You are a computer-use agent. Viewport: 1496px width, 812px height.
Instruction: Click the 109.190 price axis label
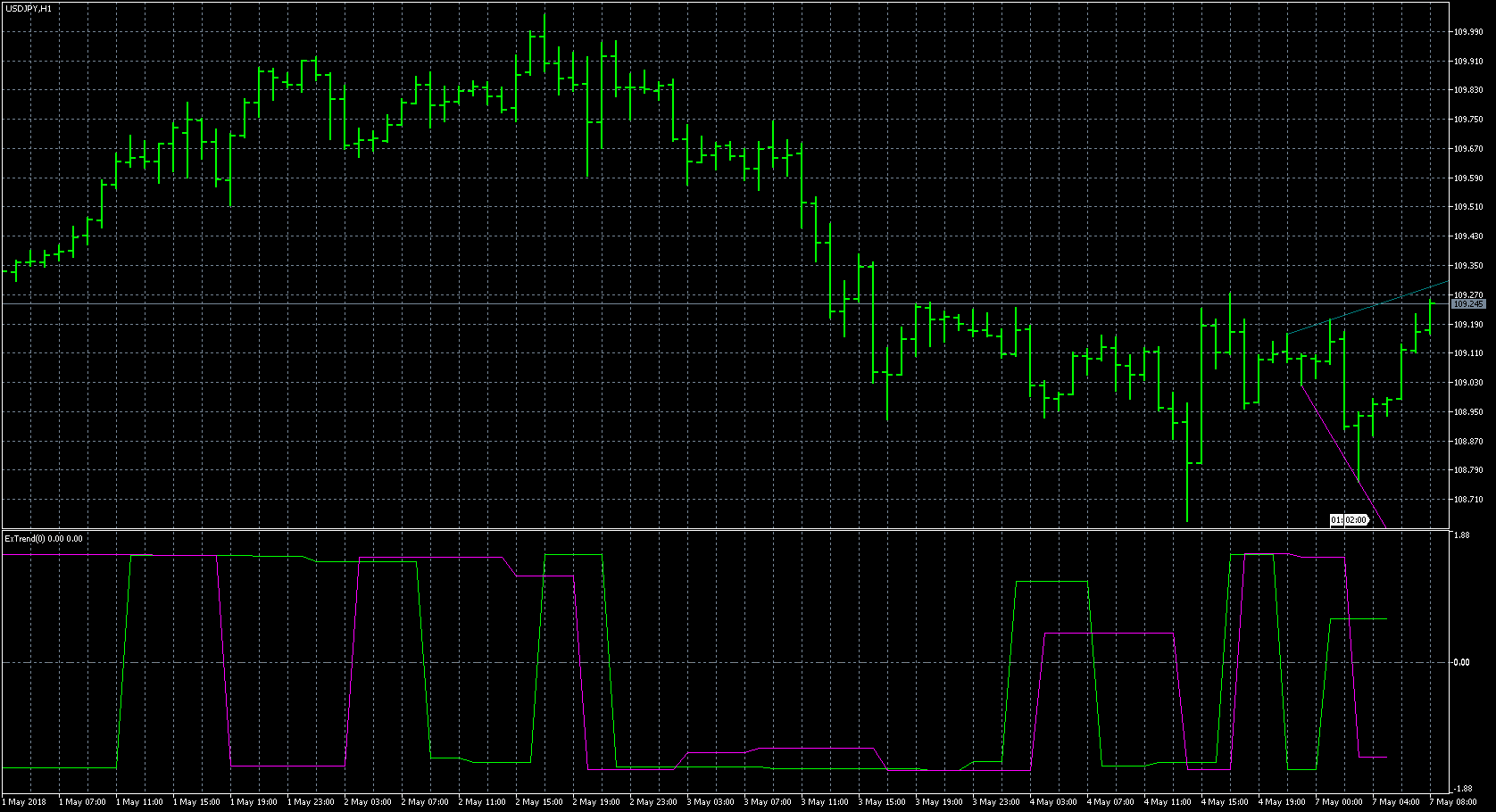[x=1468, y=325]
